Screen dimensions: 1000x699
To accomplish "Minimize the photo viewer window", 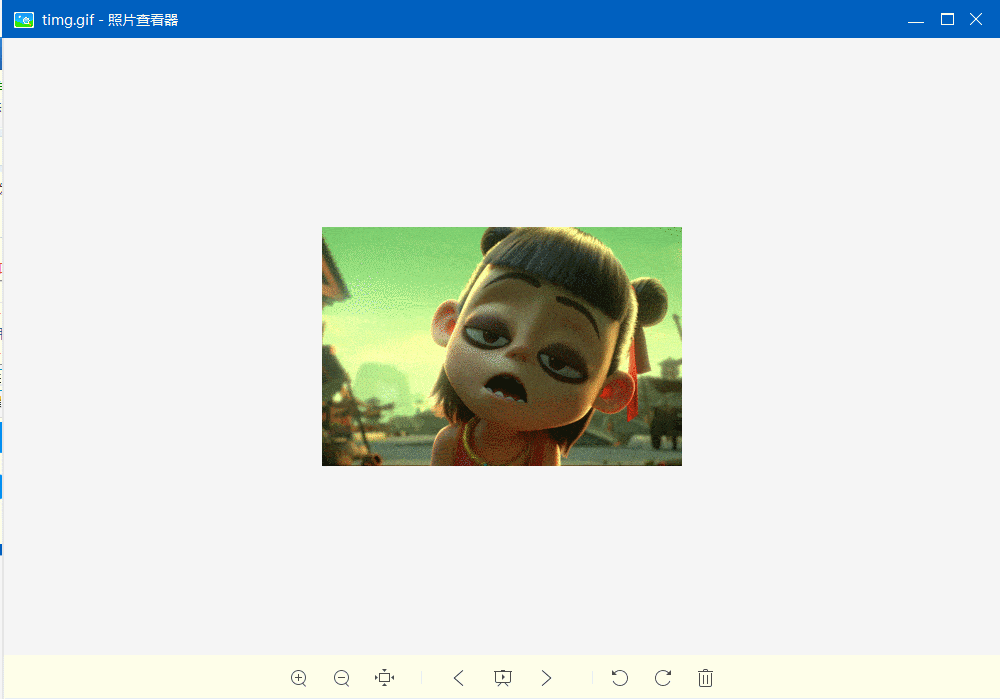I will [x=915, y=19].
